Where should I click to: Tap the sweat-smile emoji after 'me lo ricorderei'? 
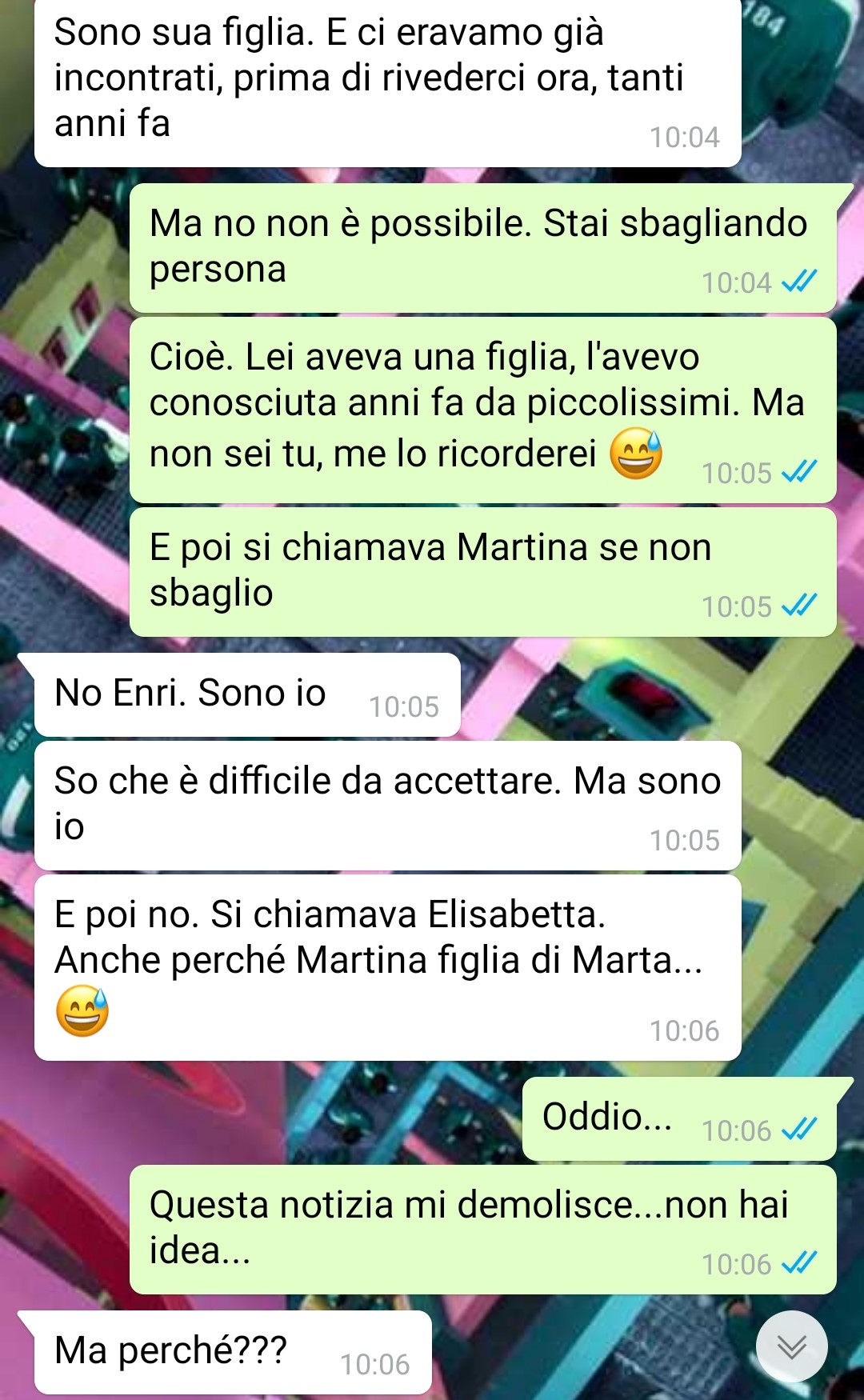[636, 454]
